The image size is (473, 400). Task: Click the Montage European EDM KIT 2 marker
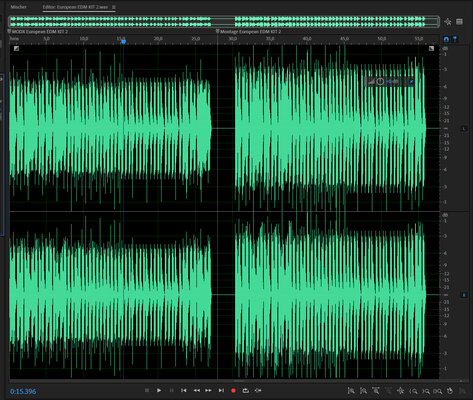click(x=250, y=32)
